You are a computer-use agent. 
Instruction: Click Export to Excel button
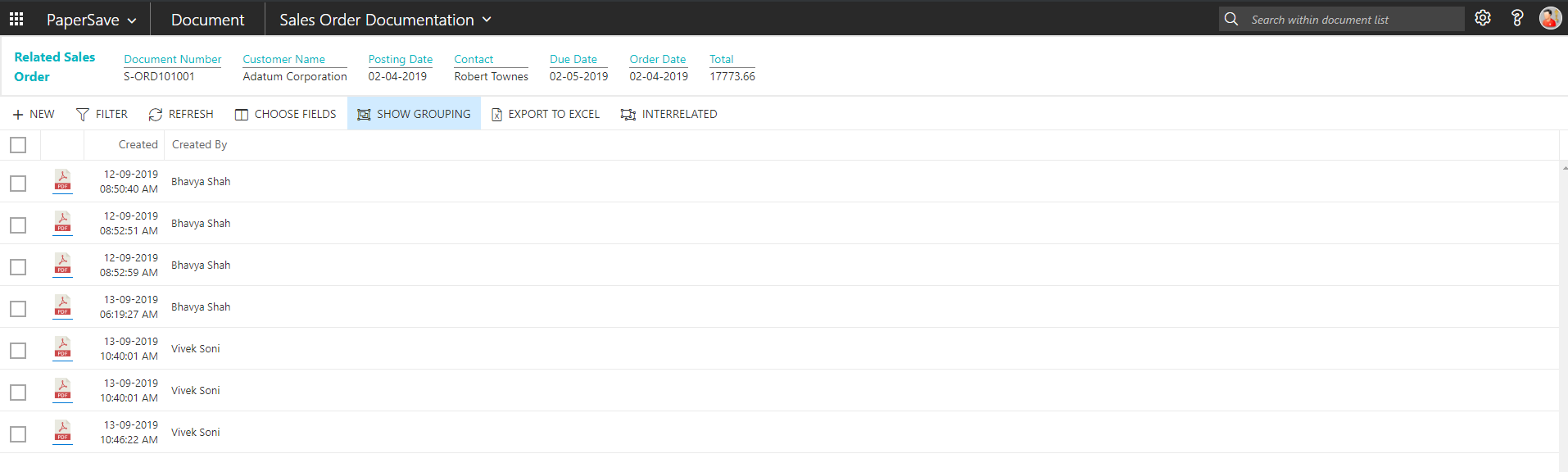coord(545,114)
